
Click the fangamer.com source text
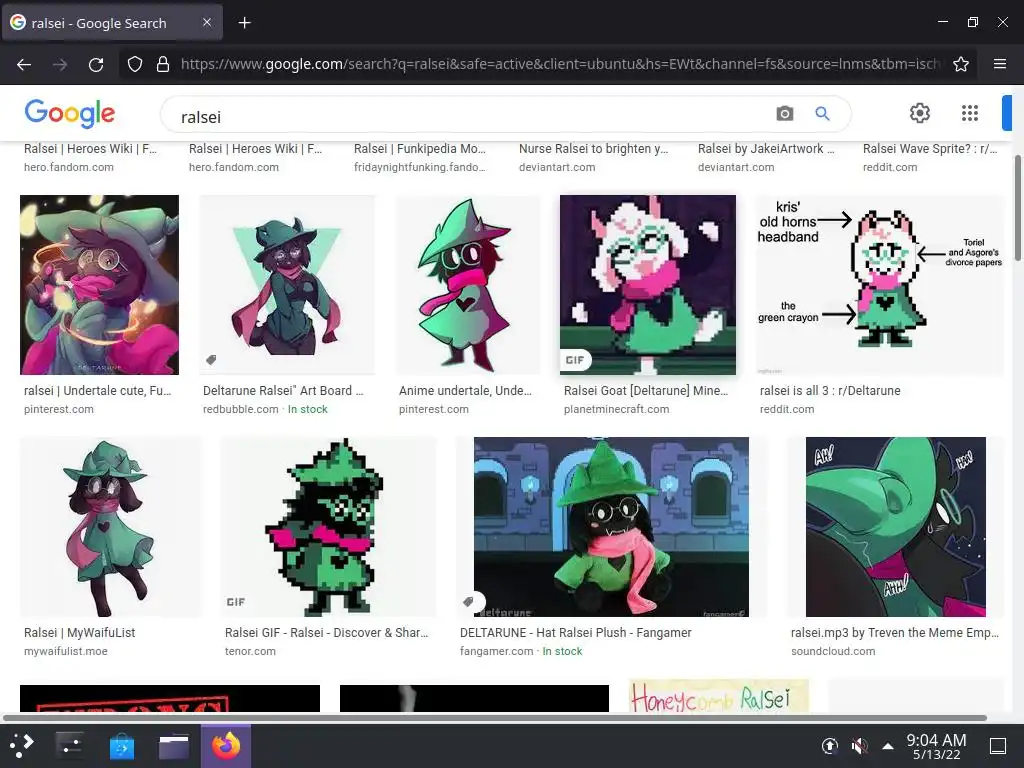[x=496, y=651]
